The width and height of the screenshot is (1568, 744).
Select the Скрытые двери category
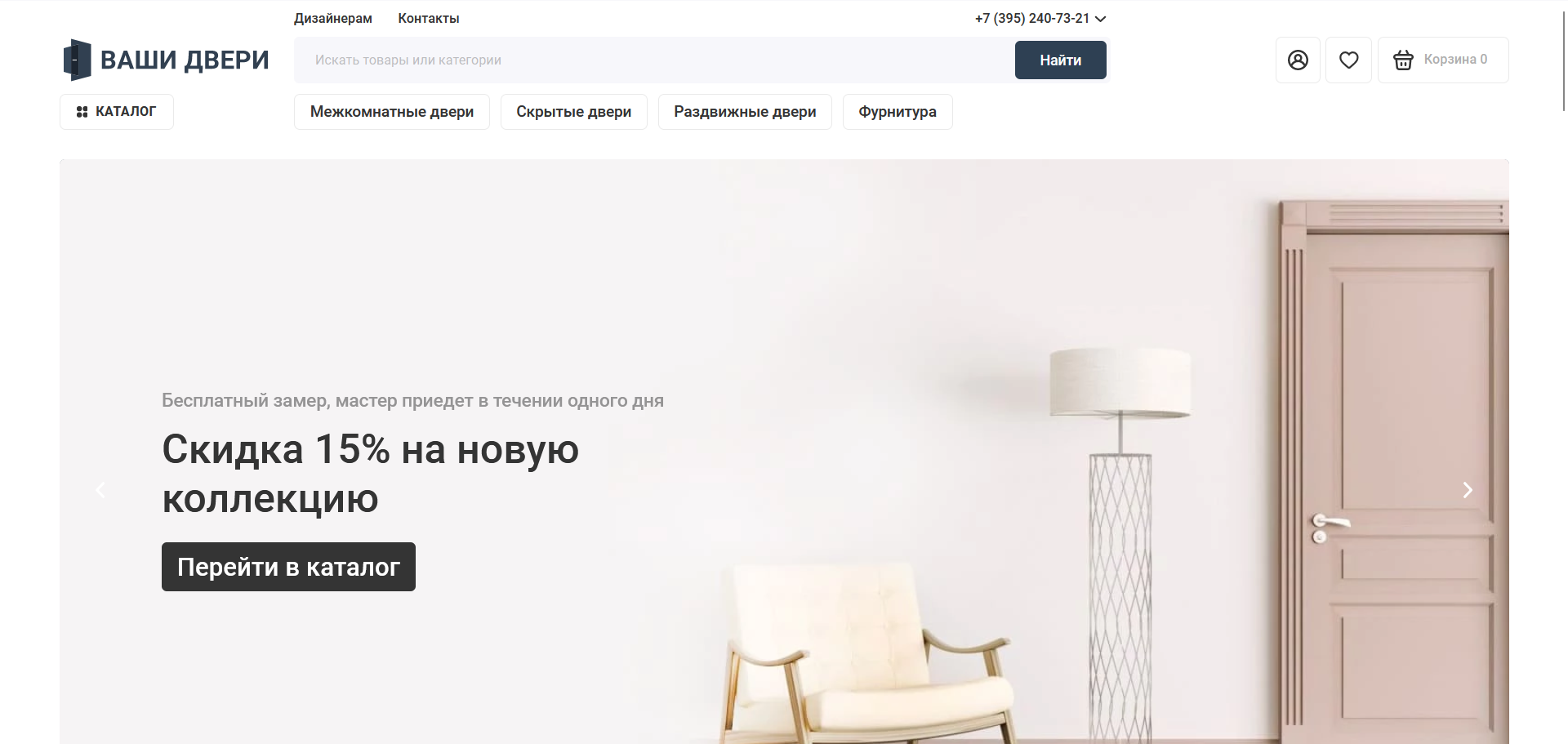click(x=574, y=112)
